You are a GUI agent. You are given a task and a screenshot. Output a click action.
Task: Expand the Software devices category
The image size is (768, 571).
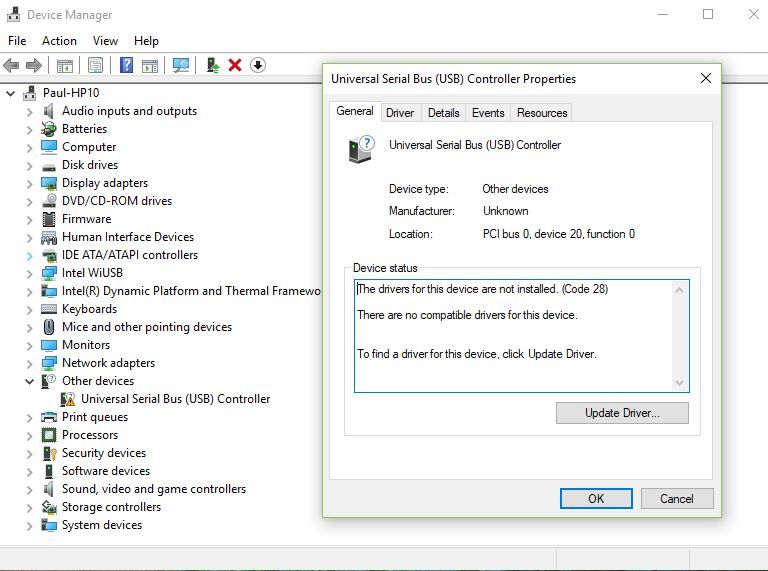tap(29, 472)
